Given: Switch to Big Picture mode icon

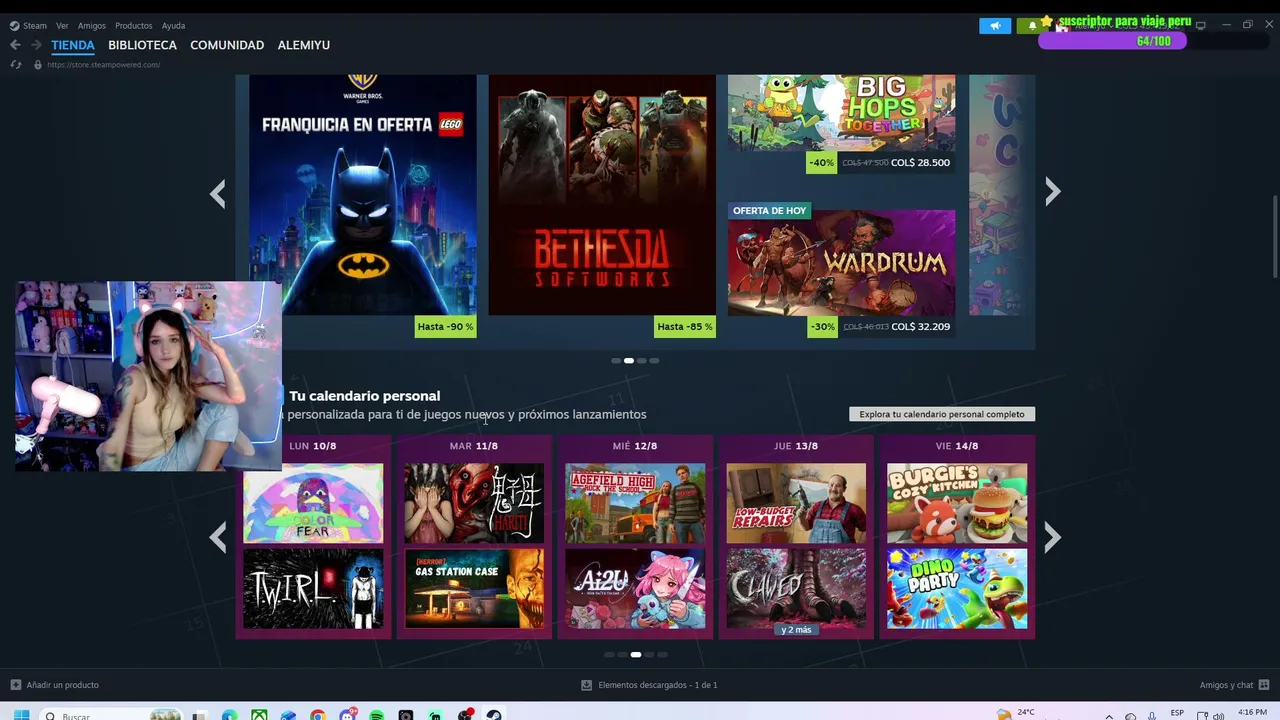Looking at the screenshot, I should [x=1201, y=25].
